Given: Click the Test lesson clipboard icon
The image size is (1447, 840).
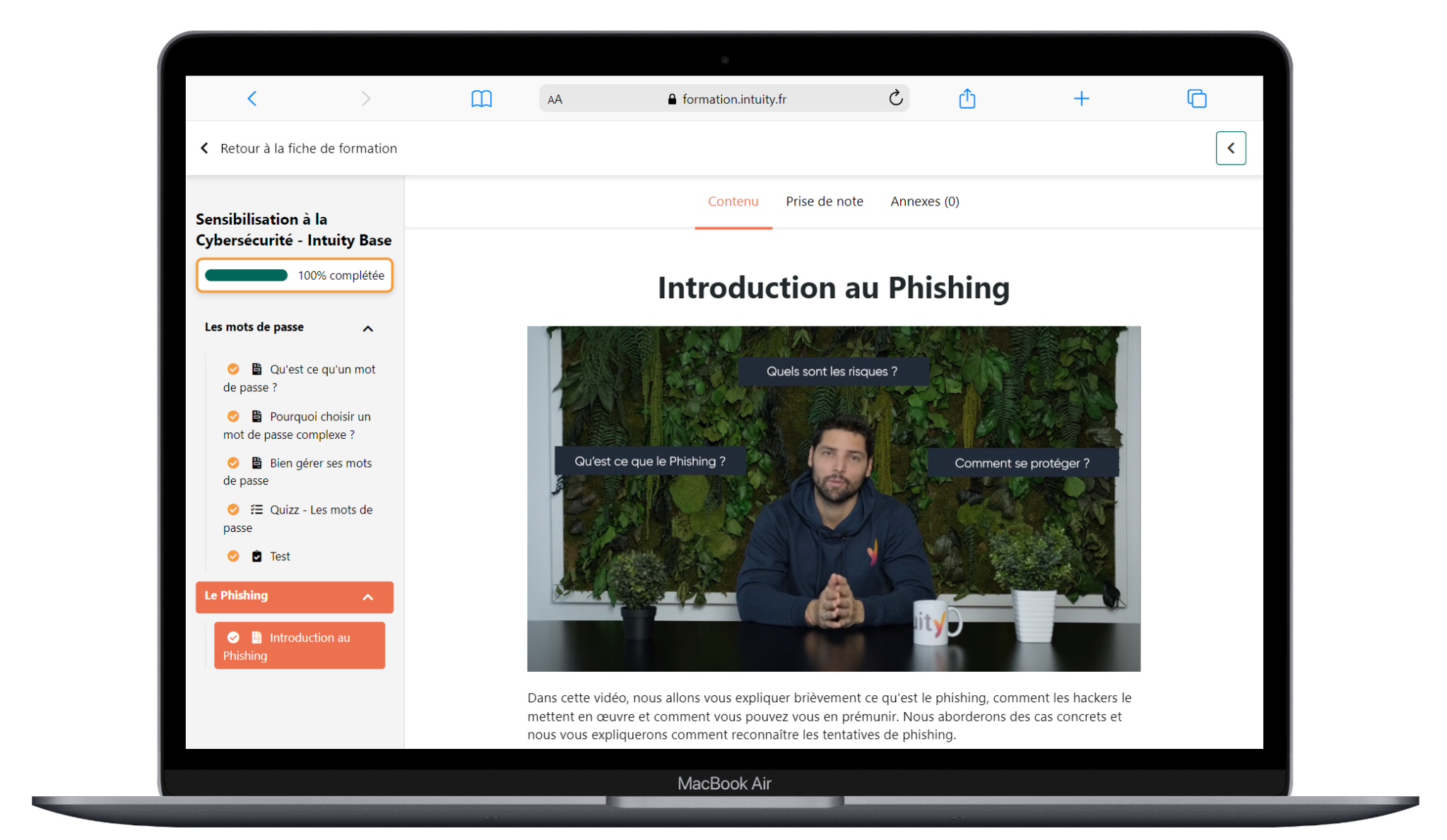Looking at the screenshot, I should pyautogui.click(x=256, y=557).
